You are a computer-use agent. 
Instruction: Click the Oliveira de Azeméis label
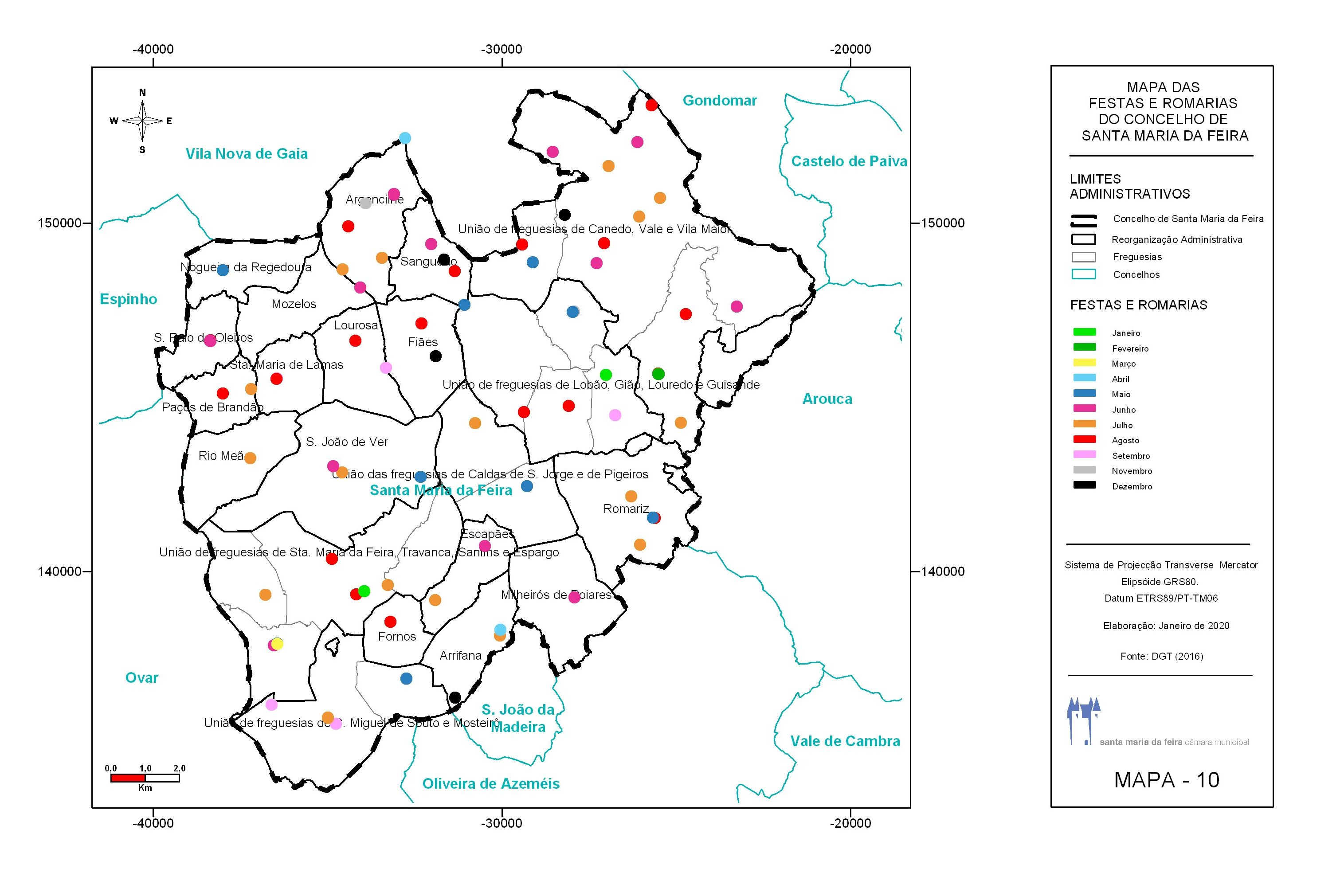coord(491,783)
